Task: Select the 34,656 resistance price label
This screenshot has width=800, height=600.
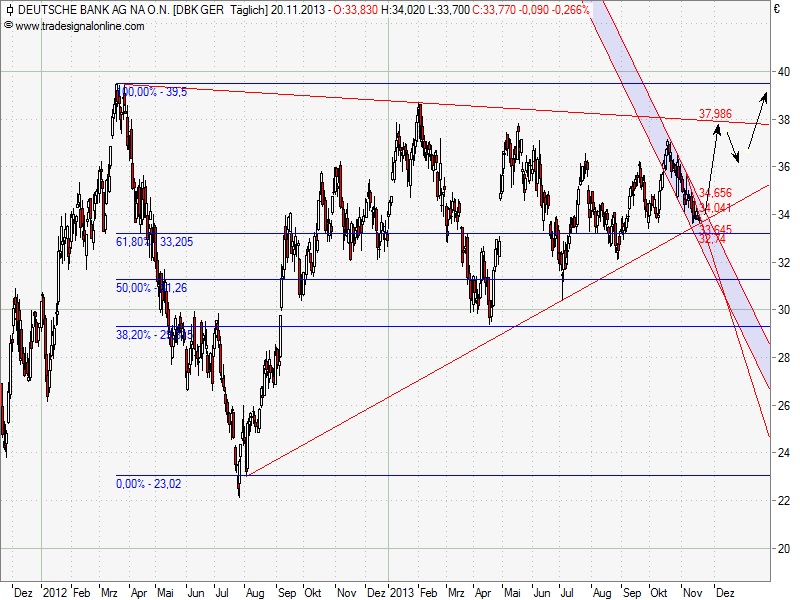Action: (713, 191)
